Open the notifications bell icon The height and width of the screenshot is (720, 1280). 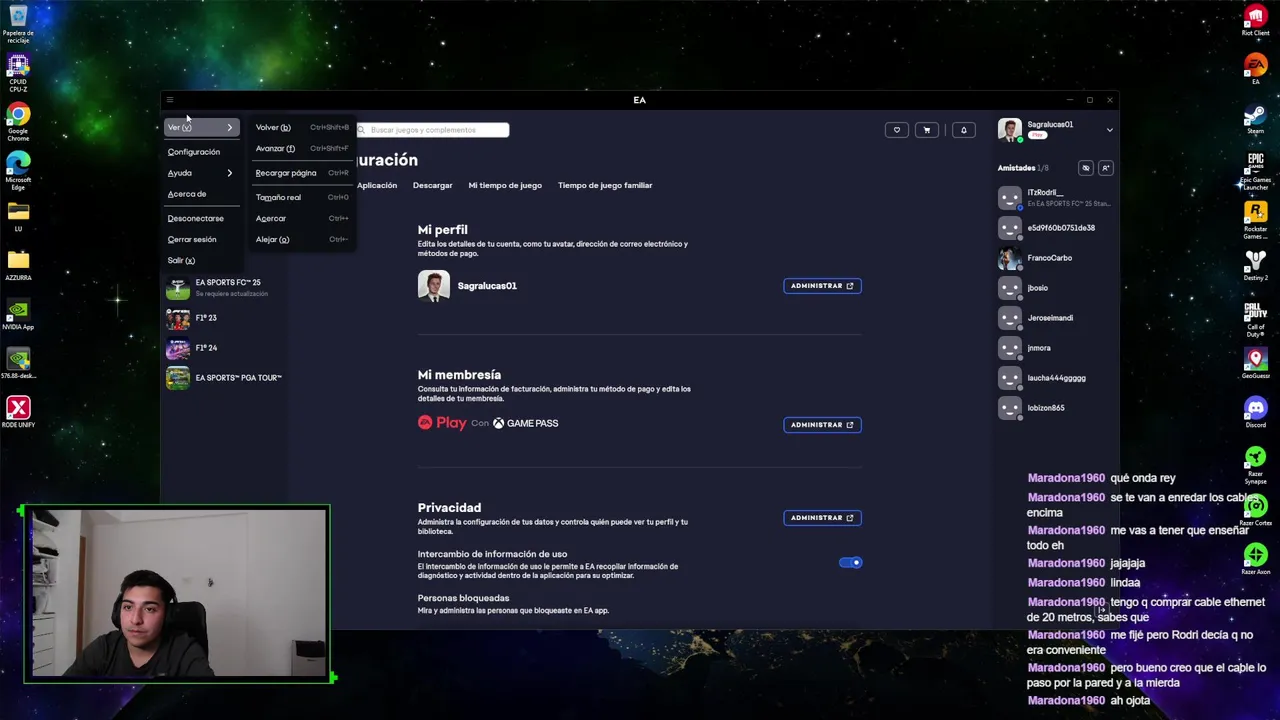click(964, 130)
